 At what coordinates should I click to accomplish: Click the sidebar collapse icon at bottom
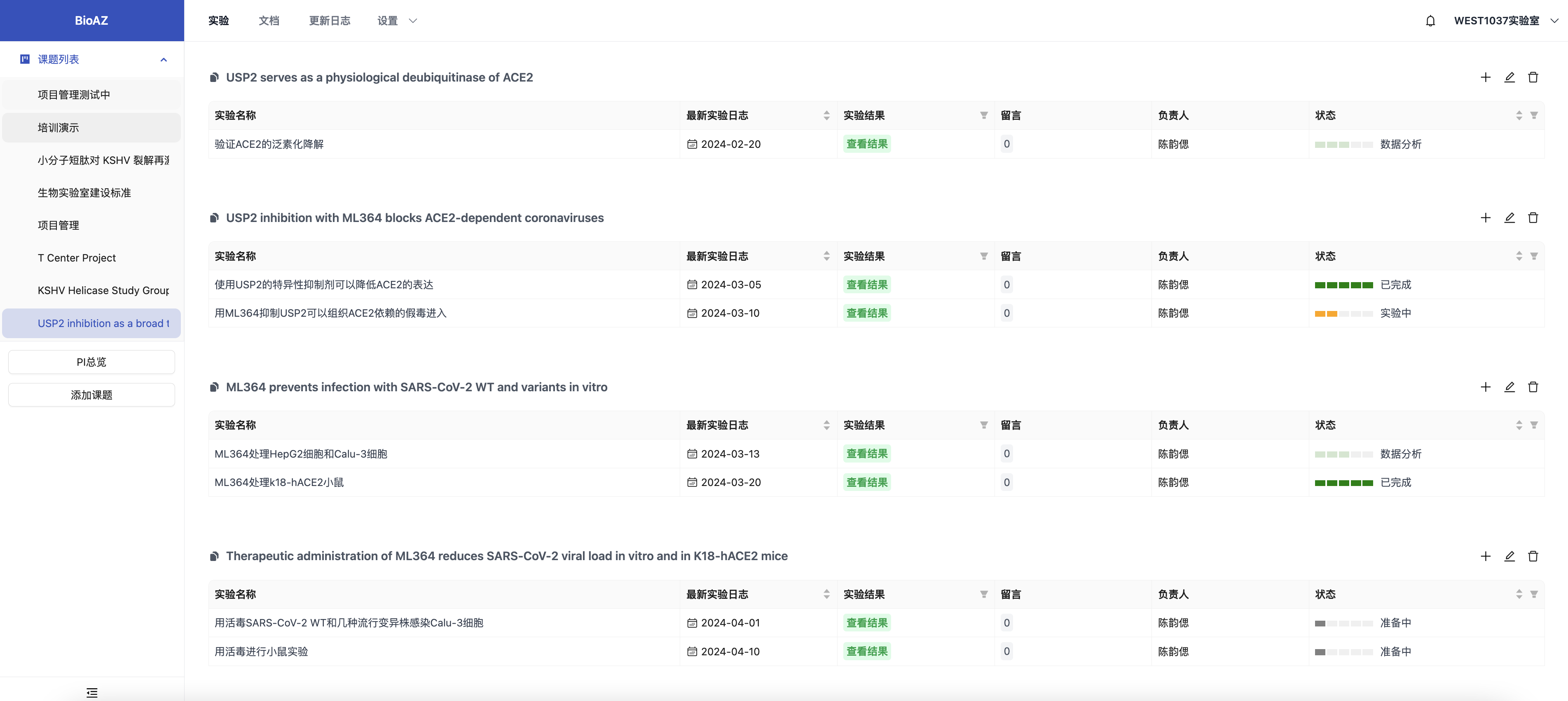tap(92, 692)
